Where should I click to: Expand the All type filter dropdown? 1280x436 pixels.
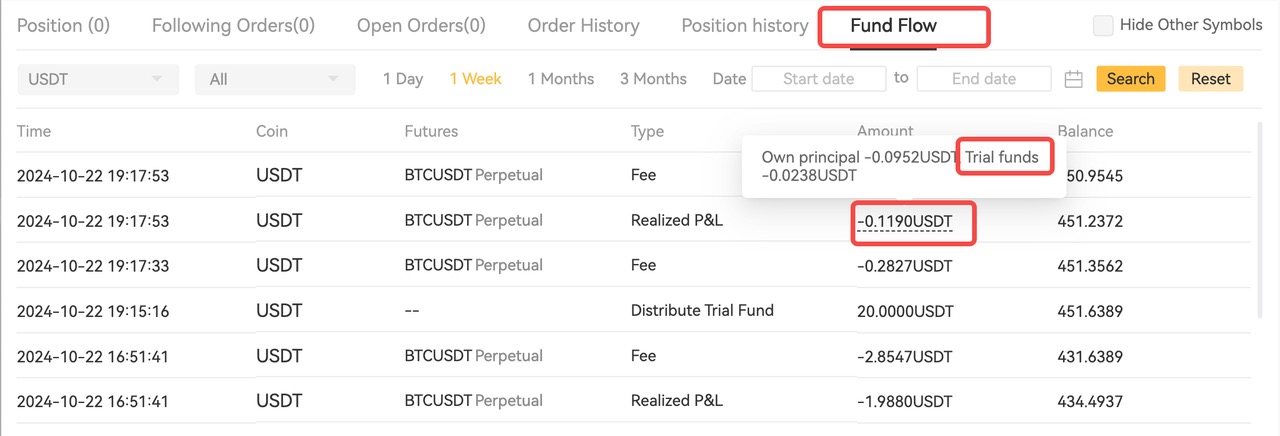pos(274,79)
